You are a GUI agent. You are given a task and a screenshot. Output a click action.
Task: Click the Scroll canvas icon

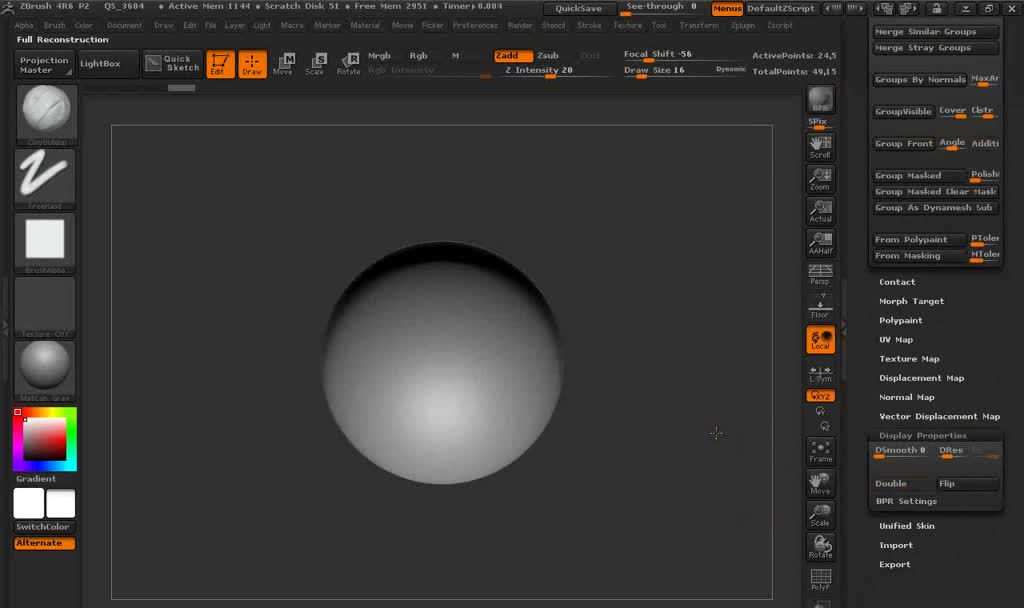(x=820, y=147)
